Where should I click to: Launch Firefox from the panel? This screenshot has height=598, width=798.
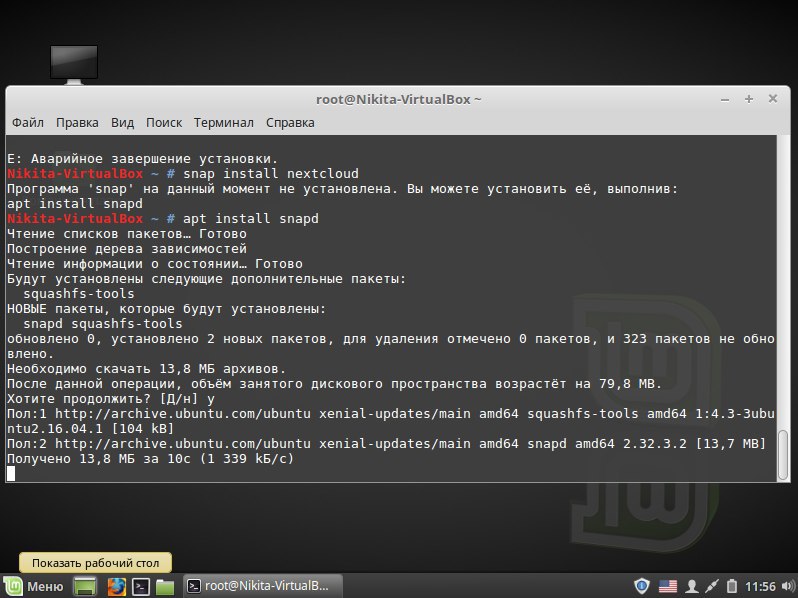117,587
